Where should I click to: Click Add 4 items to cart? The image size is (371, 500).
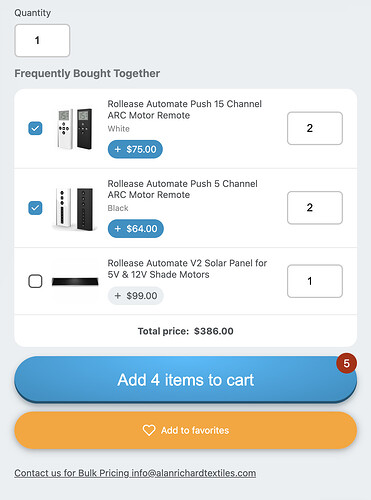point(186,380)
